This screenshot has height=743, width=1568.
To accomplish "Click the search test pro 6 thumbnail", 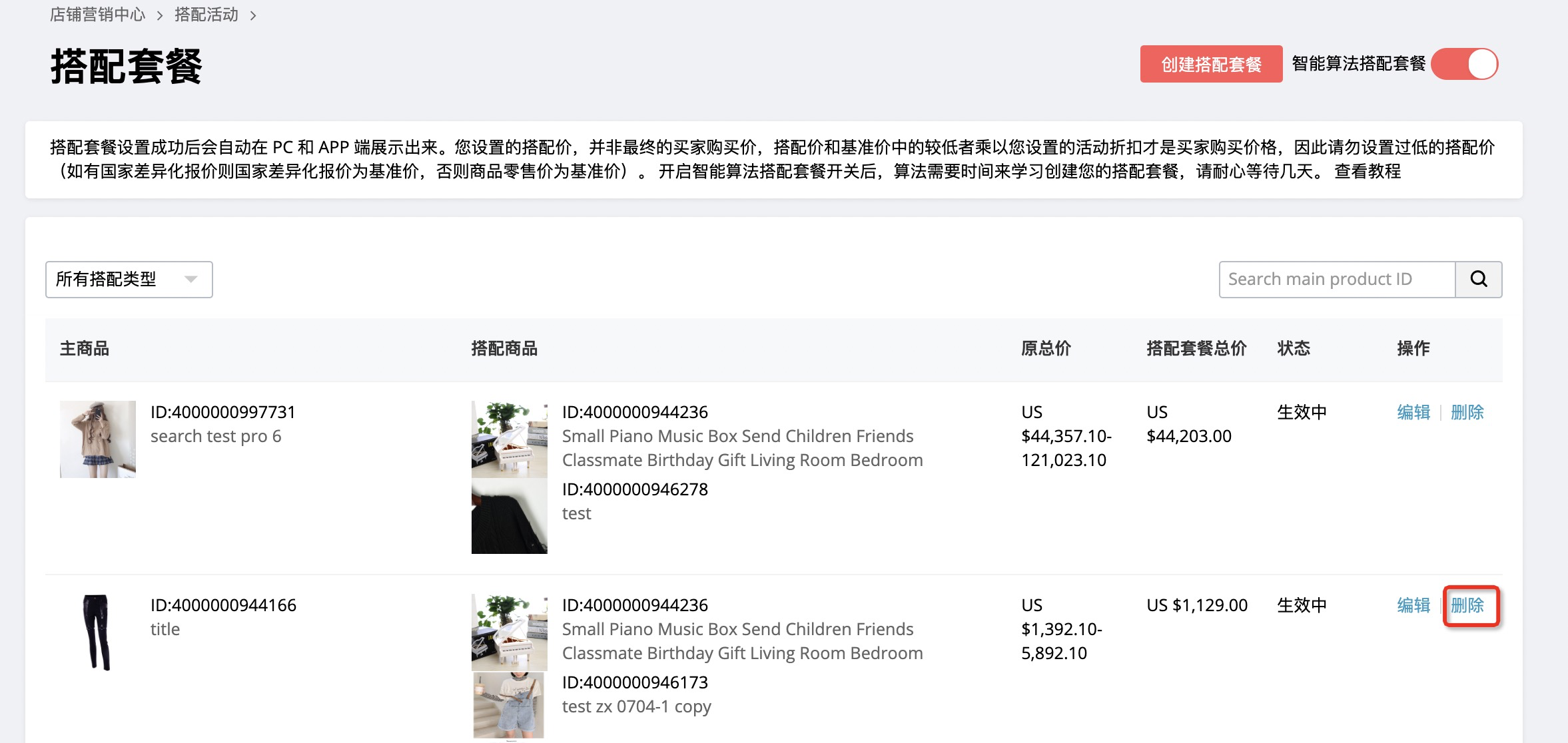I will coord(98,439).
